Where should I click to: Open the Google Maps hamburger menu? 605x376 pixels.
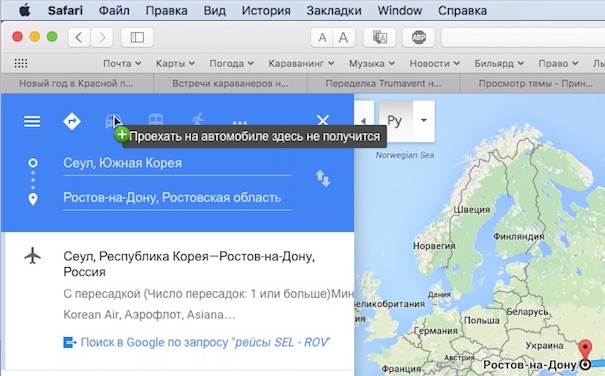pos(32,122)
